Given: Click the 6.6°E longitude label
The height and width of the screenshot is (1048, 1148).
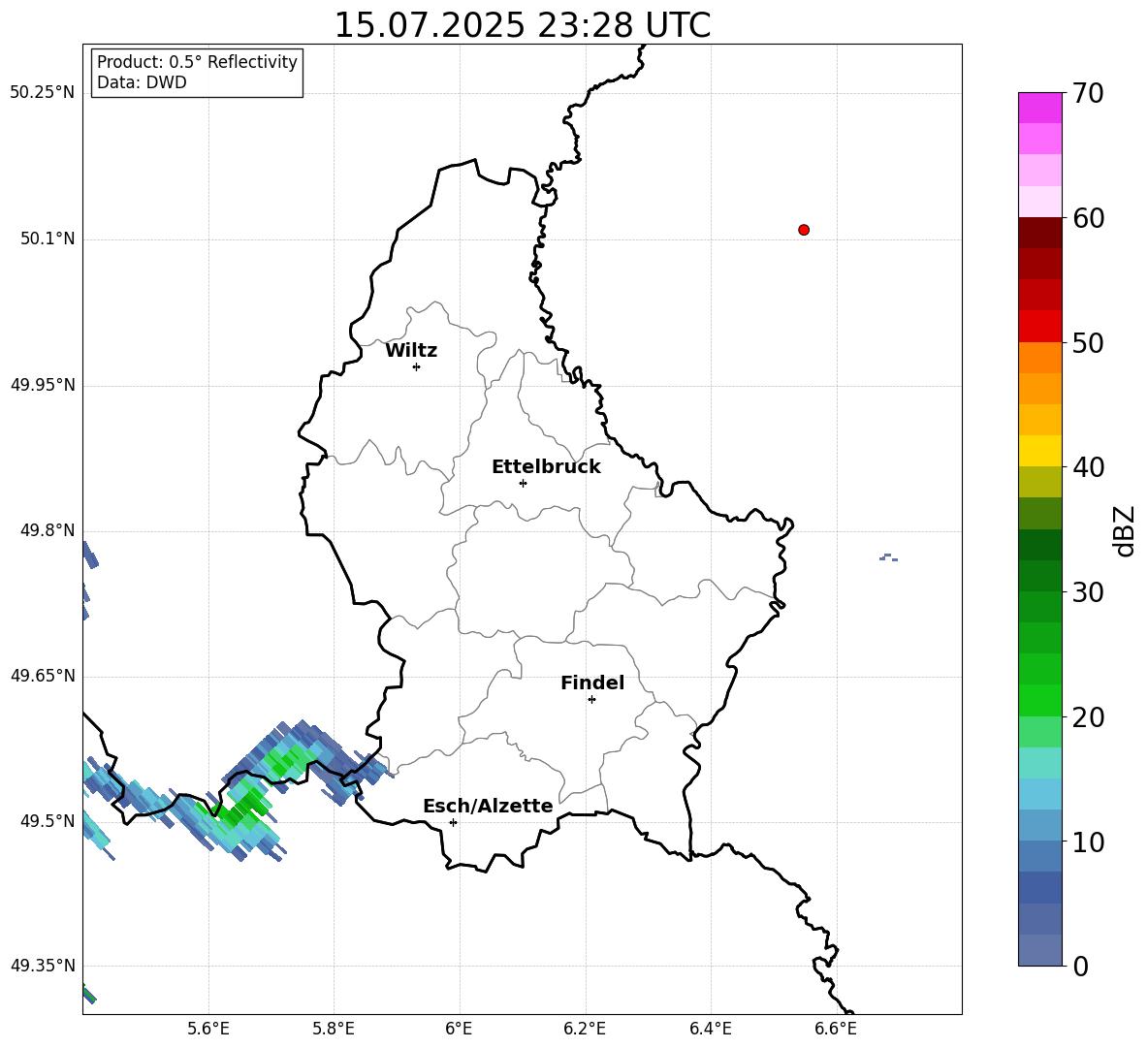Looking at the screenshot, I should tap(836, 1029).
